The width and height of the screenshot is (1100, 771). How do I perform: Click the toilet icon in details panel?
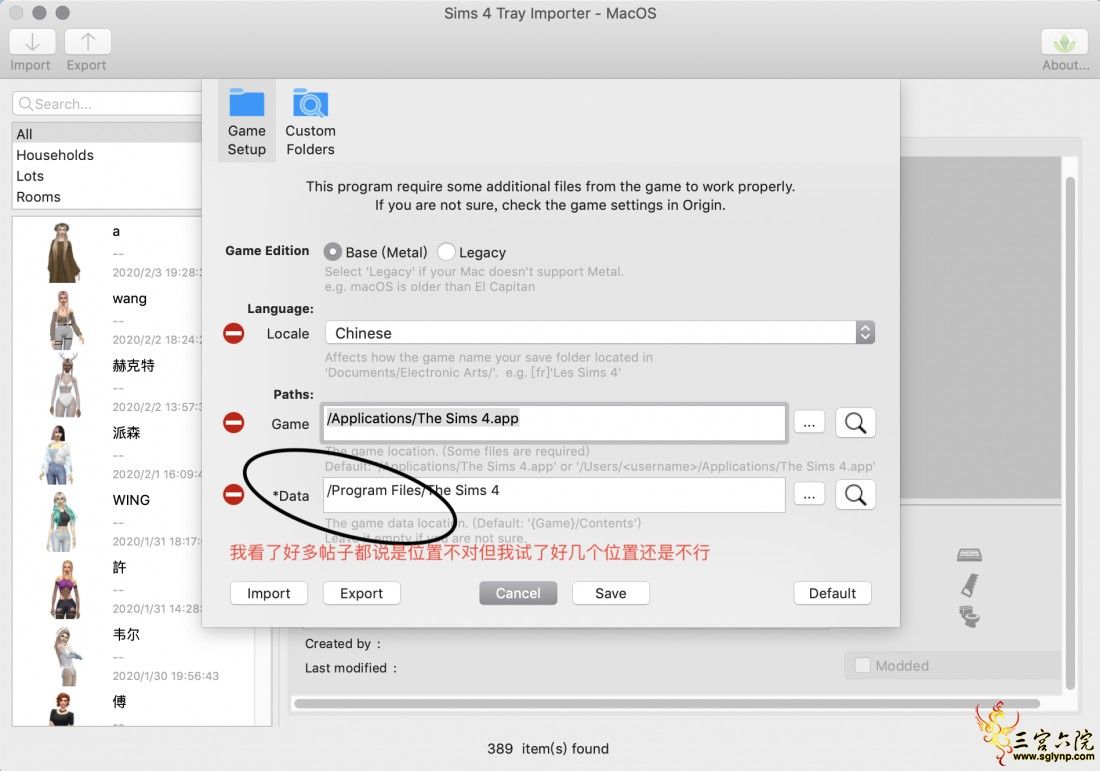pyautogui.click(x=970, y=617)
